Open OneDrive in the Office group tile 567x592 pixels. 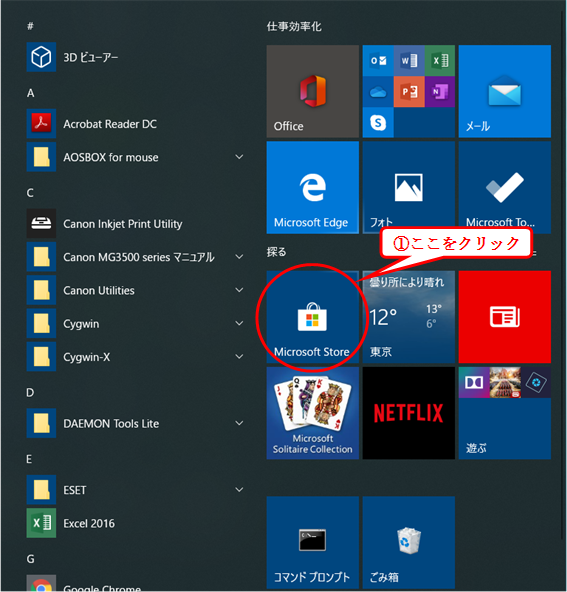click(x=378, y=92)
